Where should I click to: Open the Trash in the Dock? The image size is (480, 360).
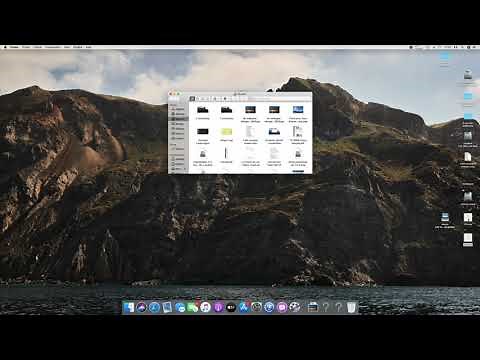pyautogui.click(x=351, y=307)
